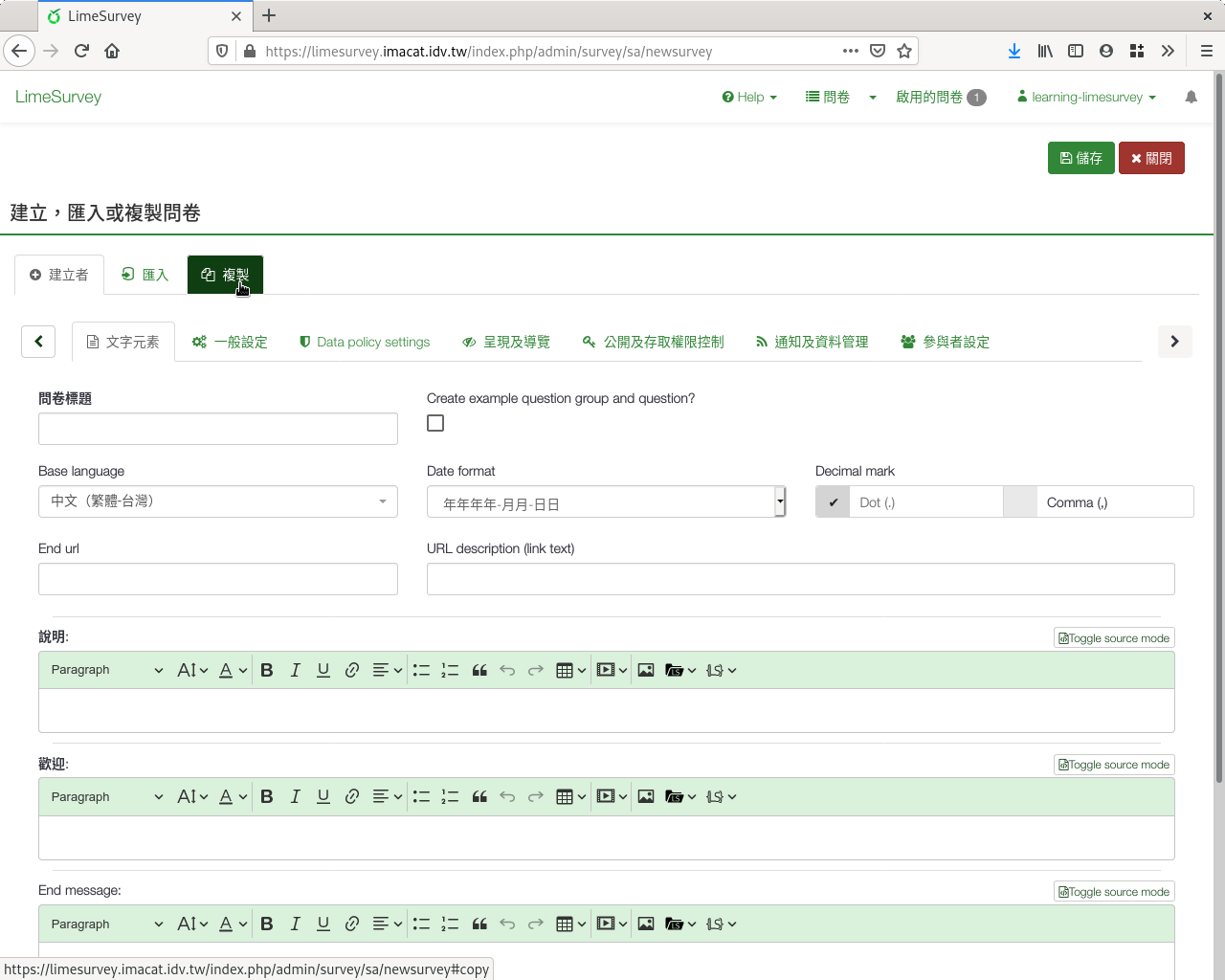Open the Data policy settings tab
Viewport: 1225px width, 980px height.
[365, 342]
